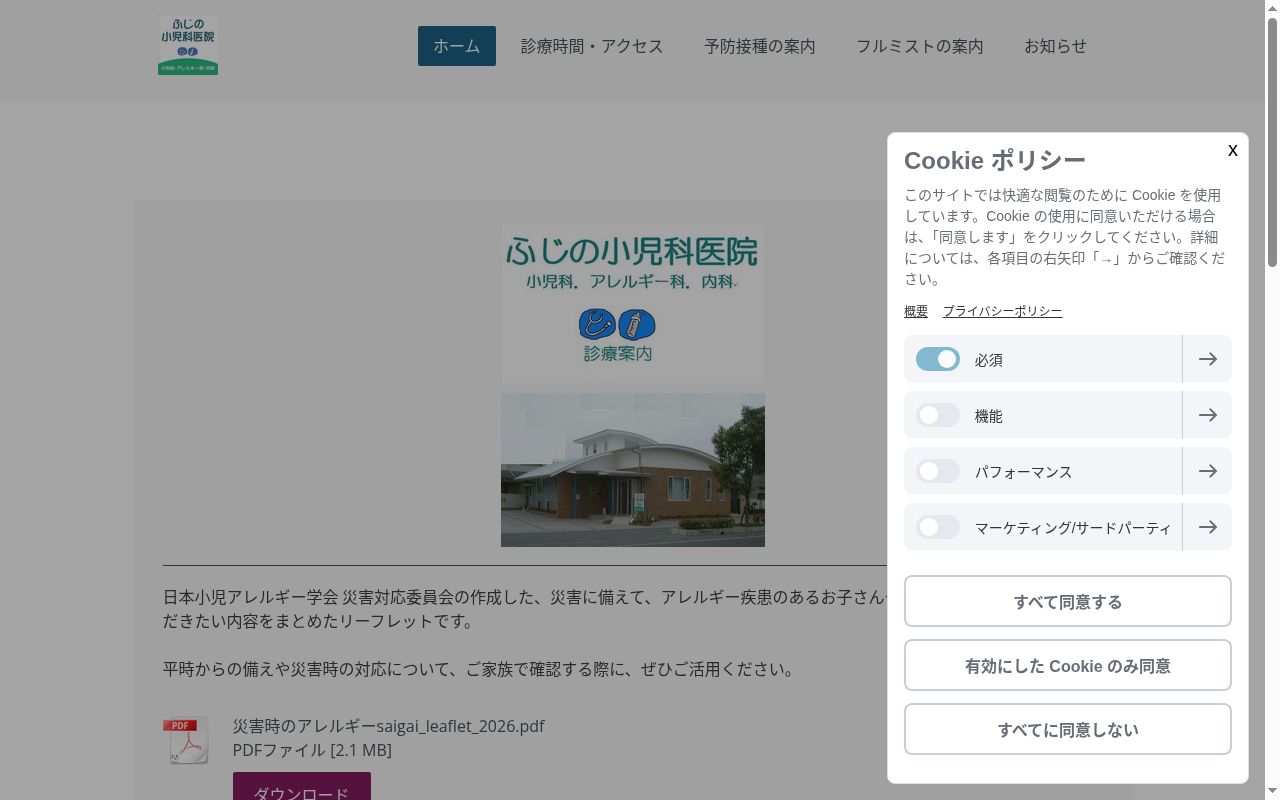Click the ダウンロード button
The height and width of the screenshot is (800, 1280).
pyautogui.click(x=302, y=787)
